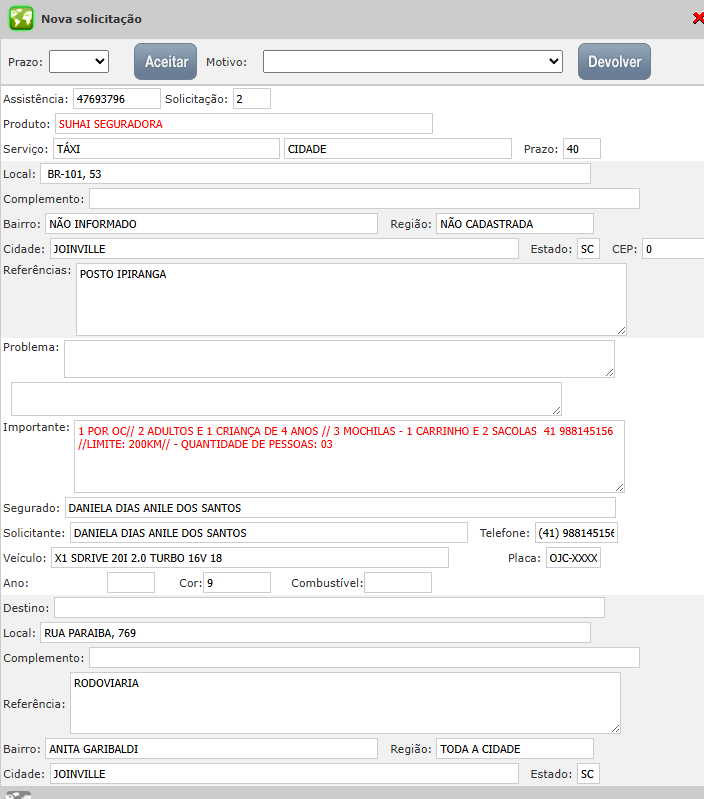This screenshot has width=704, height=799.
Task: Select the Assistência field with 47693796
Action: coord(116,99)
